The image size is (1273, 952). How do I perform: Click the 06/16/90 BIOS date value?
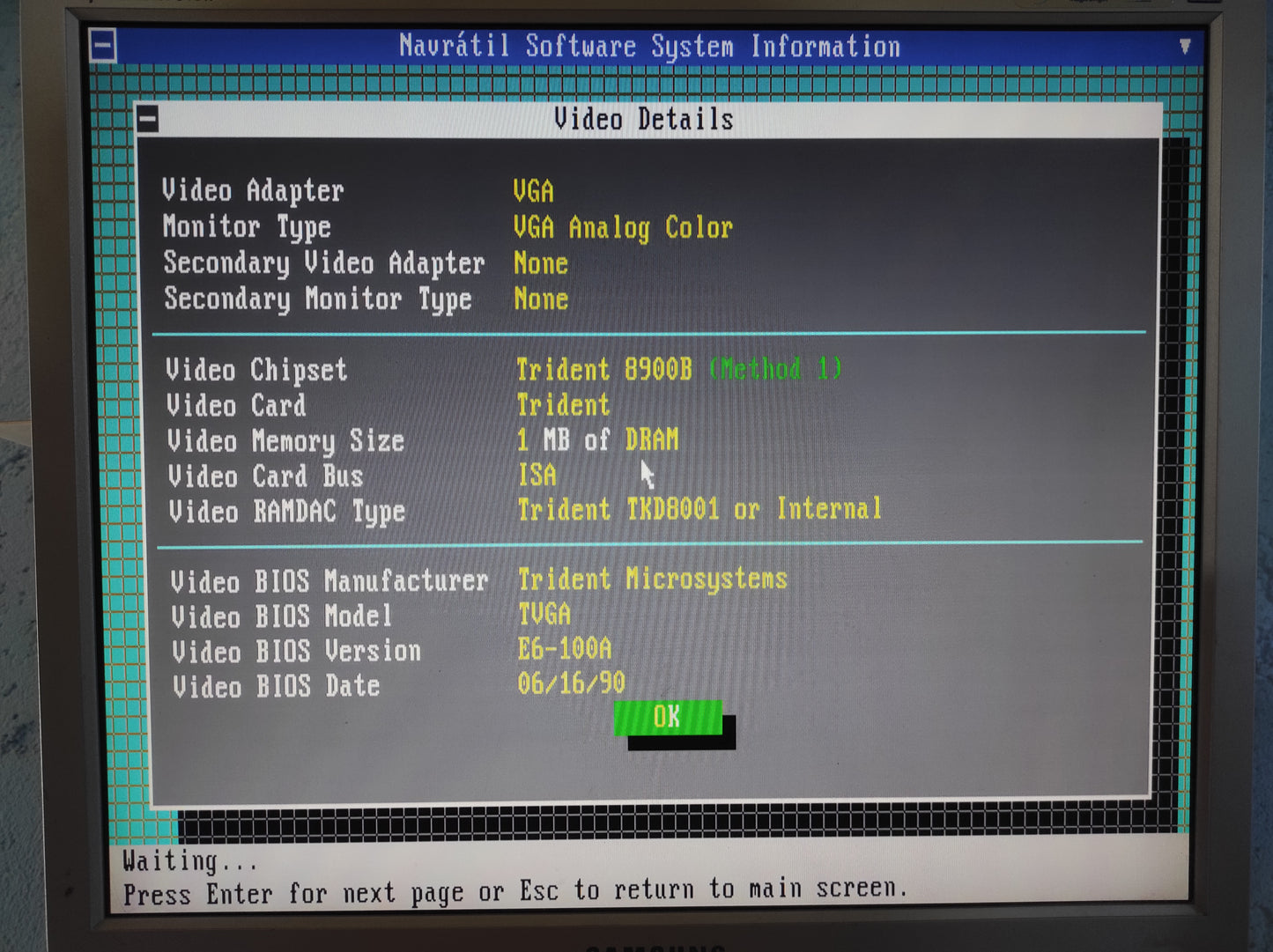(571, 683)
